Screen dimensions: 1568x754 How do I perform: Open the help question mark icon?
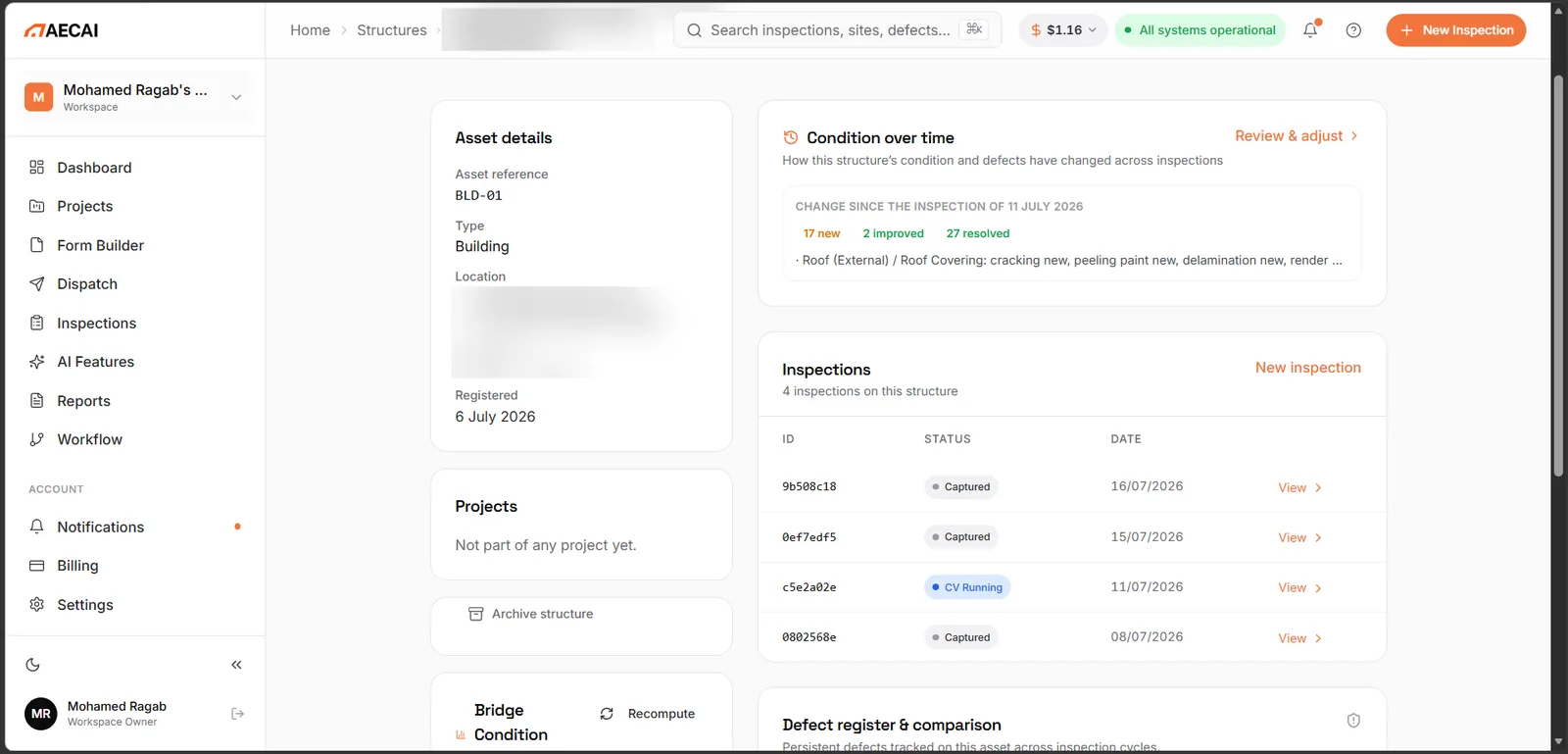(1353, 30)
